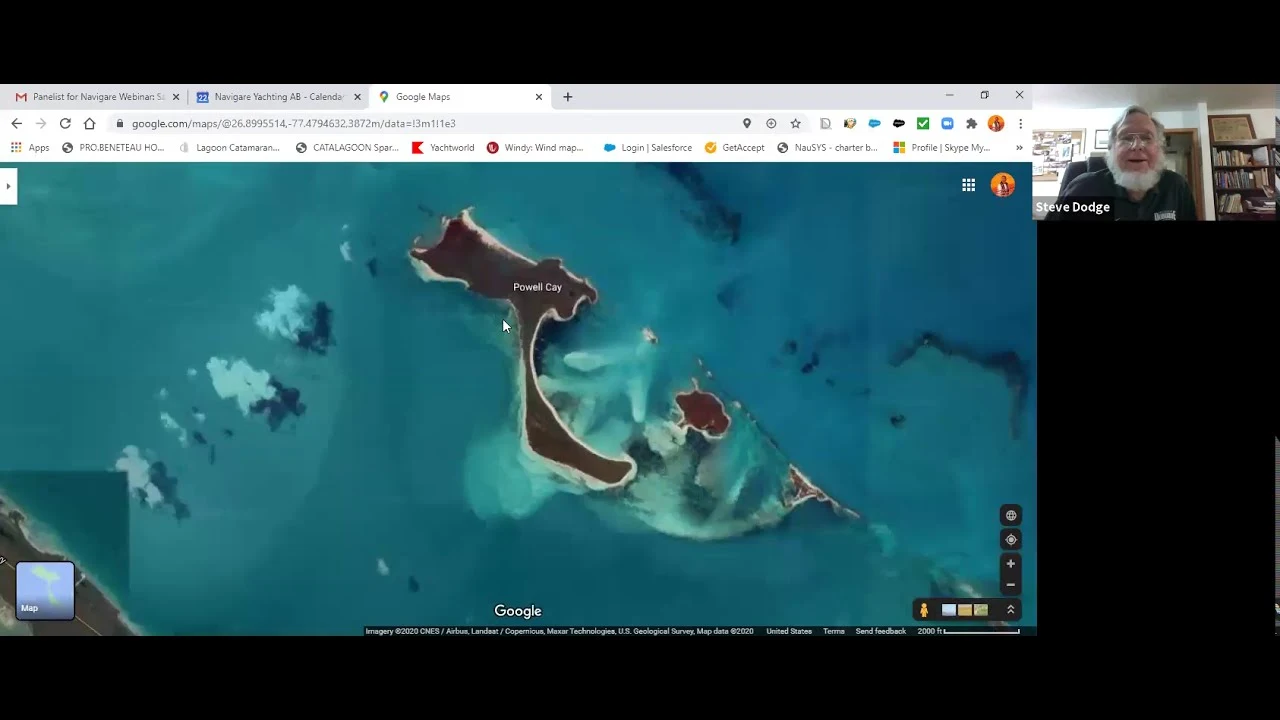Show your location on the map

[1010, 540]
